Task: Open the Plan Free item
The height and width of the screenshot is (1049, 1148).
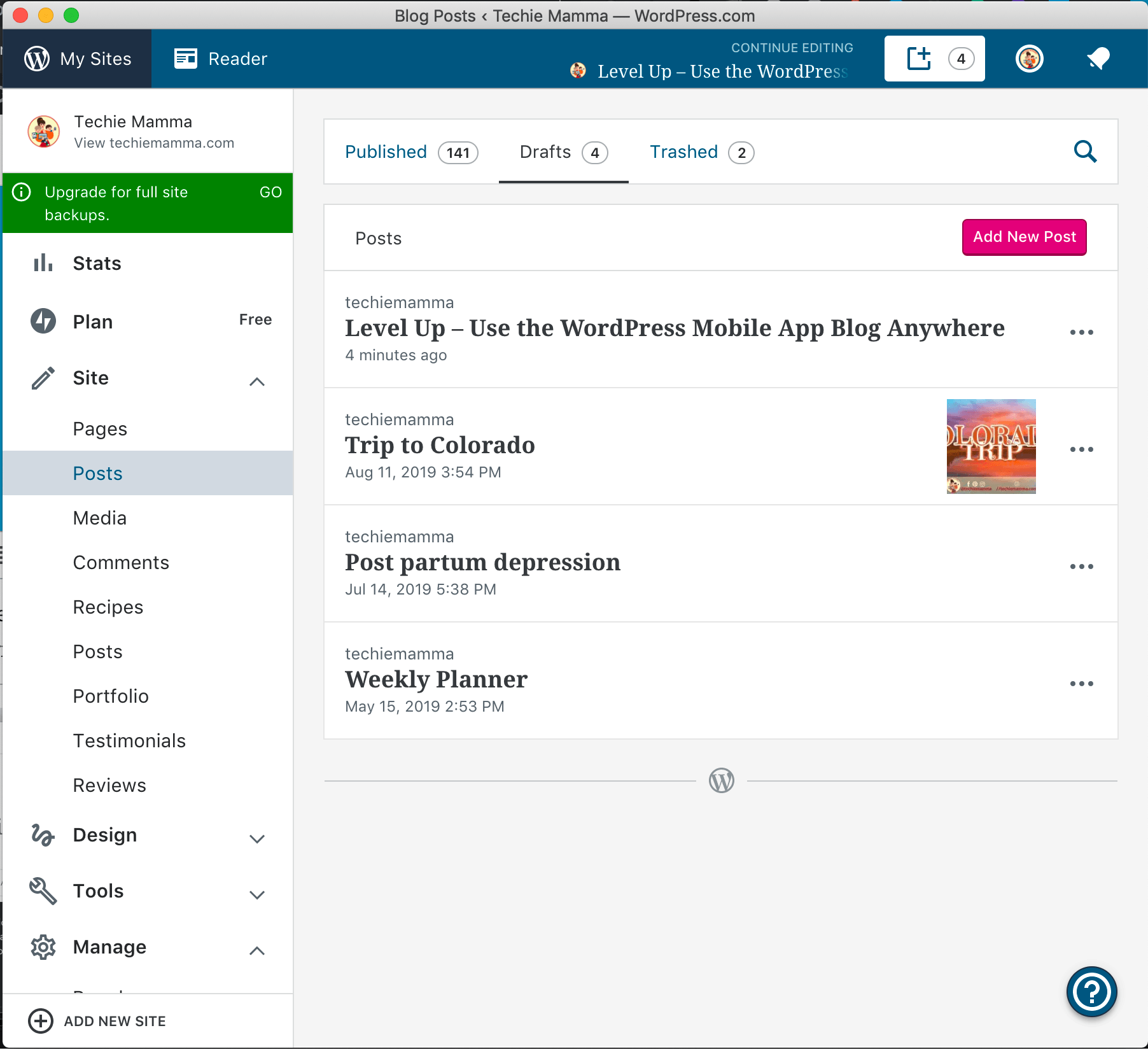Action: [148, 321]
